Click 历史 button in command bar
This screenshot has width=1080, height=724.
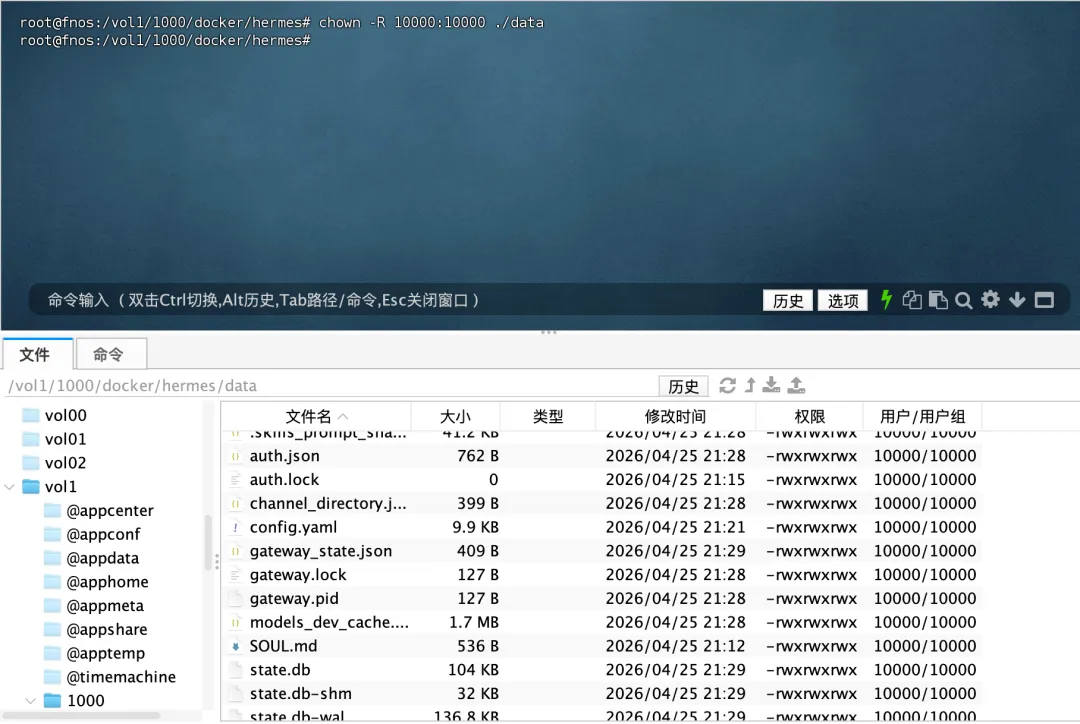787,300
